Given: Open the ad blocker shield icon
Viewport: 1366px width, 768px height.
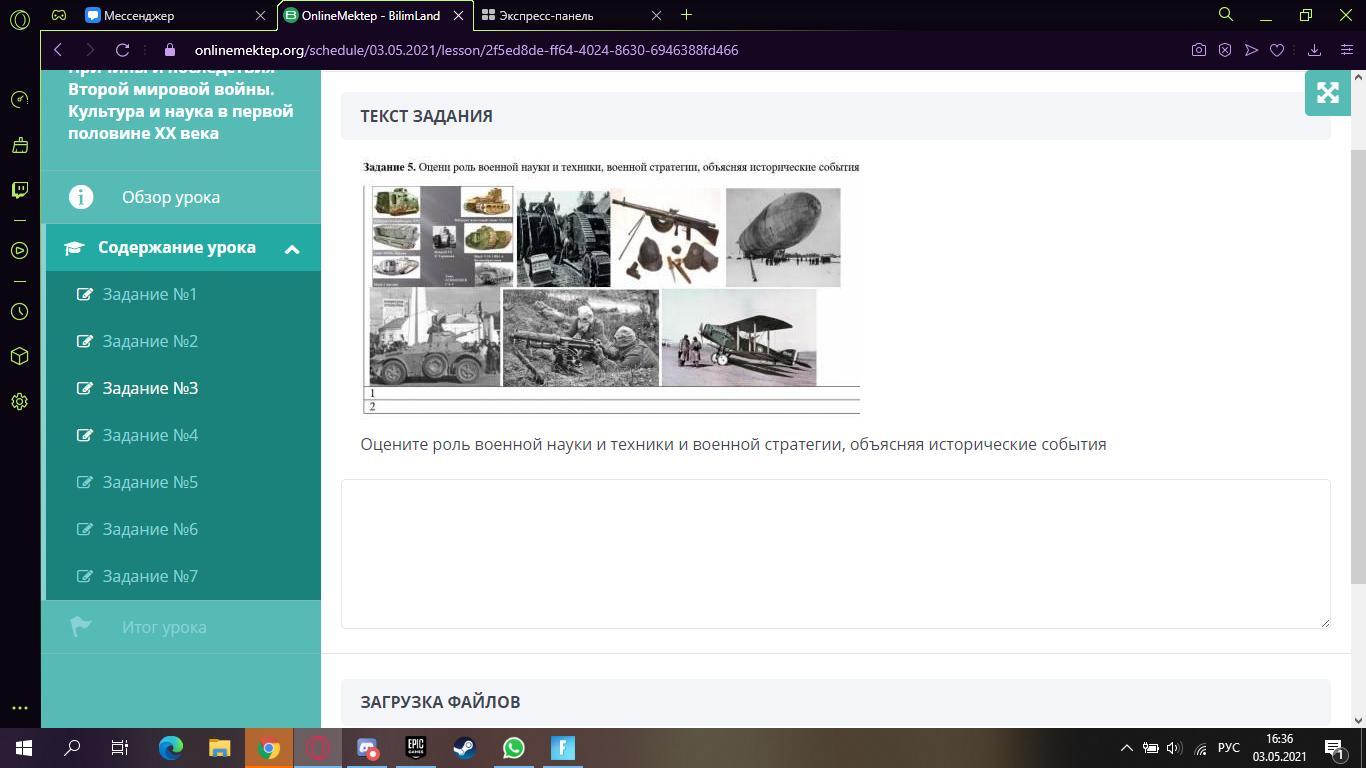Looking at the screenshot, I should 1225,50.
